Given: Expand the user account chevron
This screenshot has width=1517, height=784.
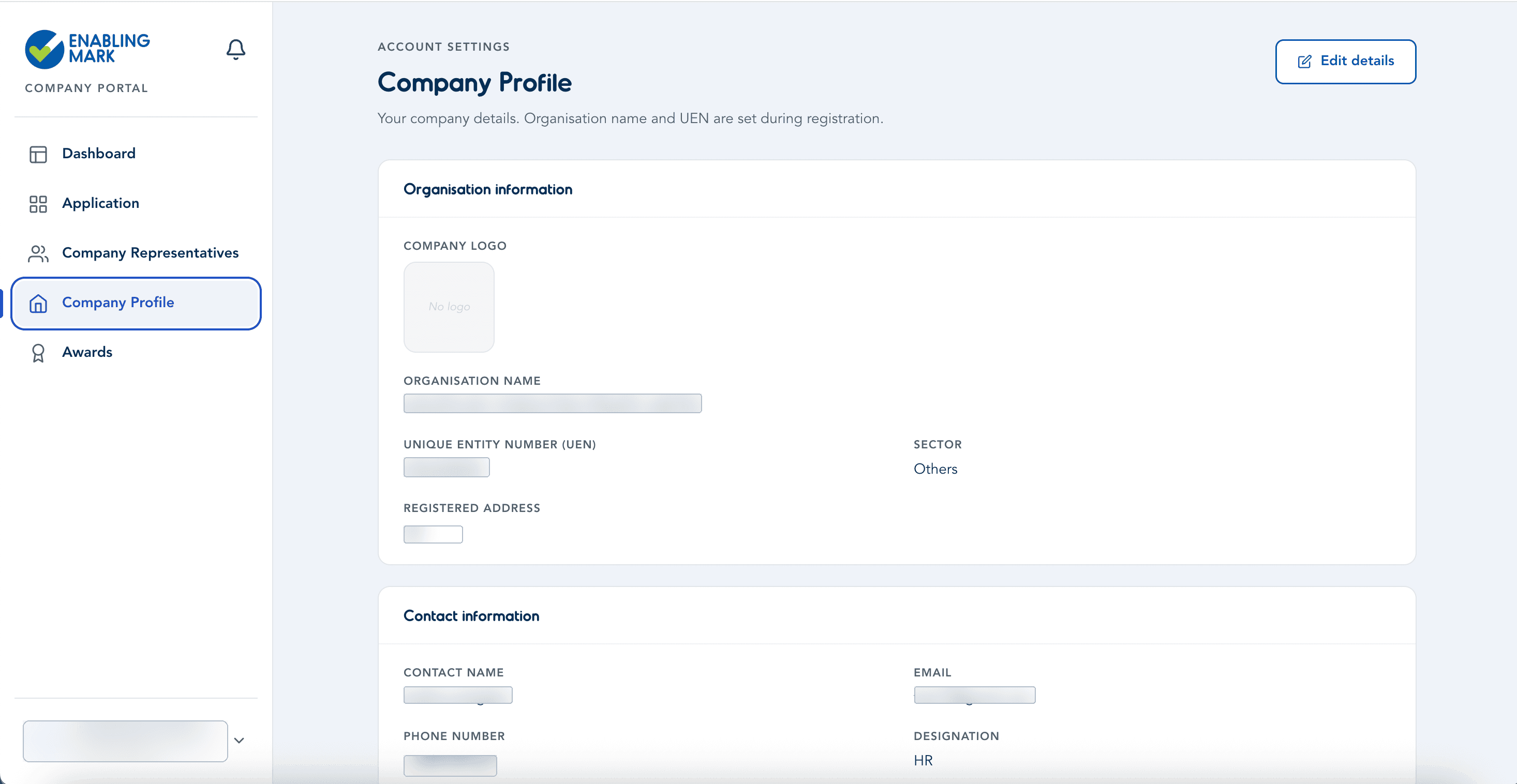Looking at the screenshot, I should pos(239,741).
